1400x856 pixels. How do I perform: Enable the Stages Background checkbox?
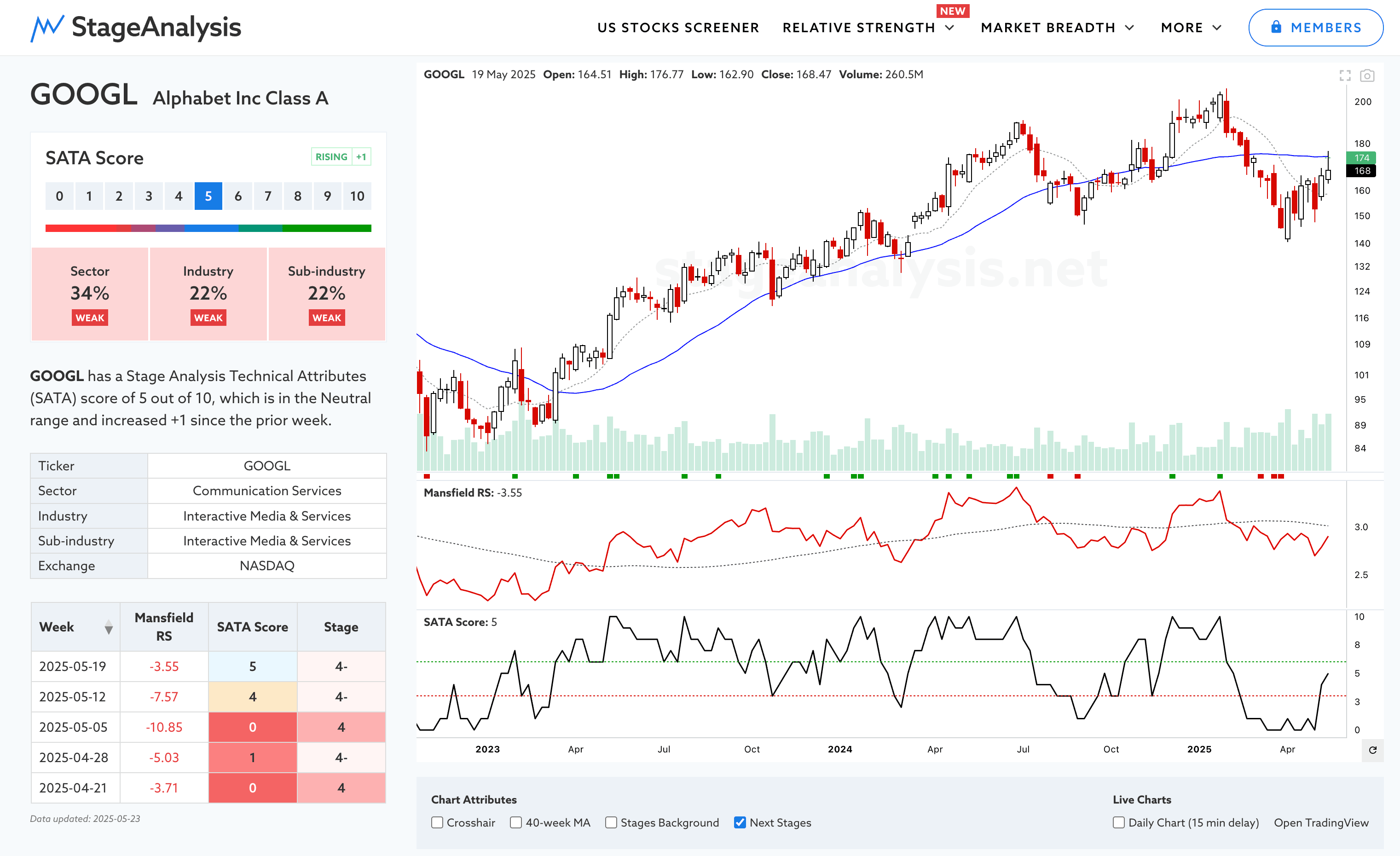611,822
